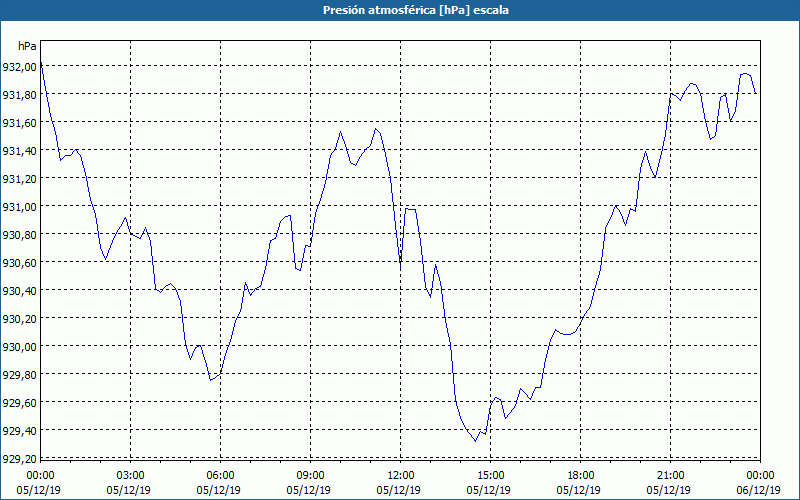Click the 12:00 time axis label
Viewport: 800px width, 500px height.
pyautogui.click(x=401, y=476)
